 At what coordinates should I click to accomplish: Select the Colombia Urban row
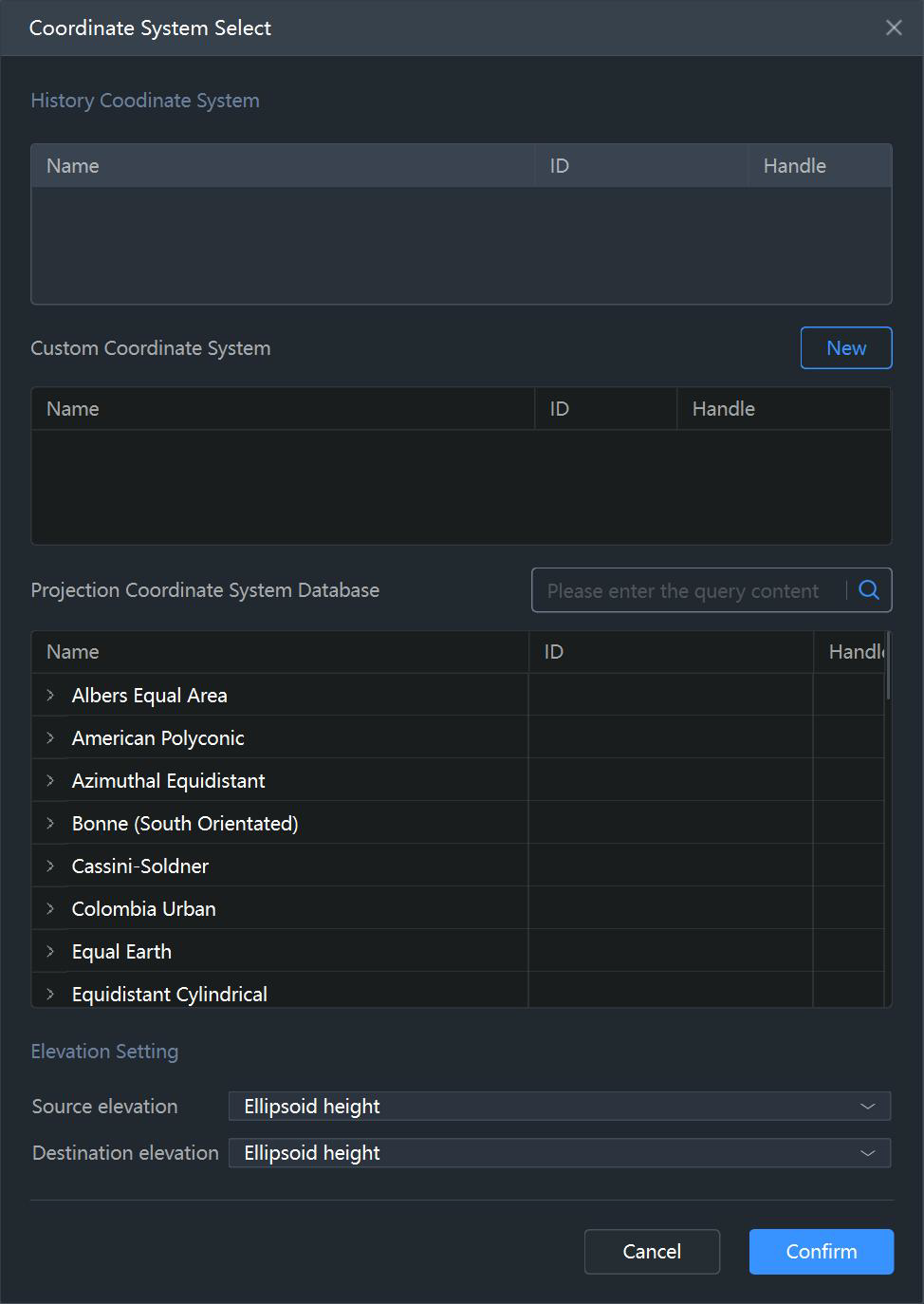(x=458, y=908)
